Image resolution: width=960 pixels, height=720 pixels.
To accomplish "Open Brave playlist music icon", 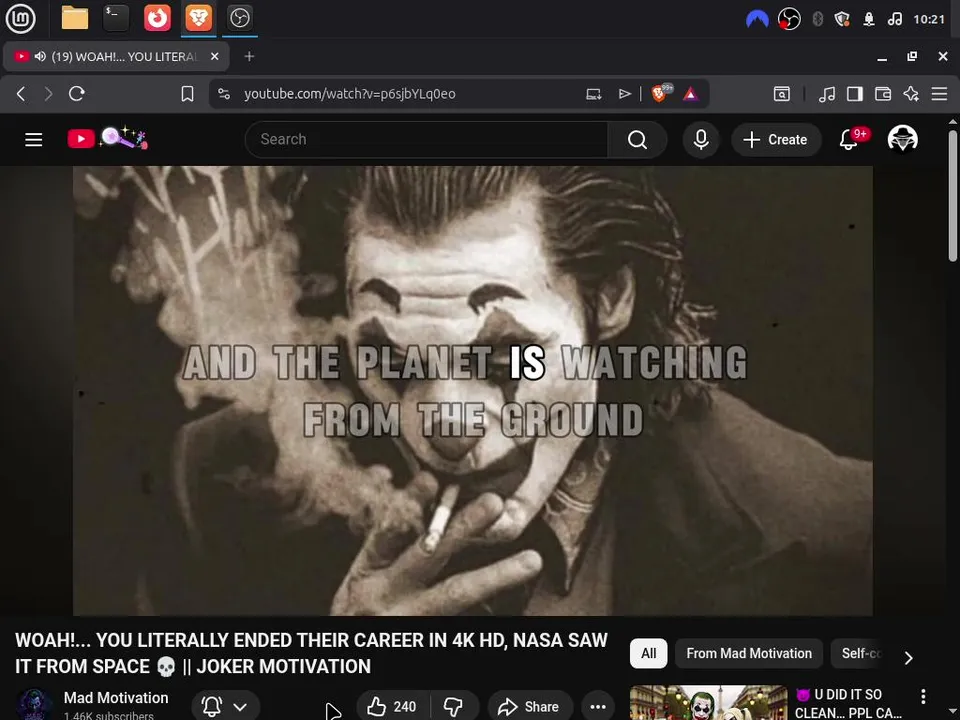I will pyautogui.click(x=827, y=94).
